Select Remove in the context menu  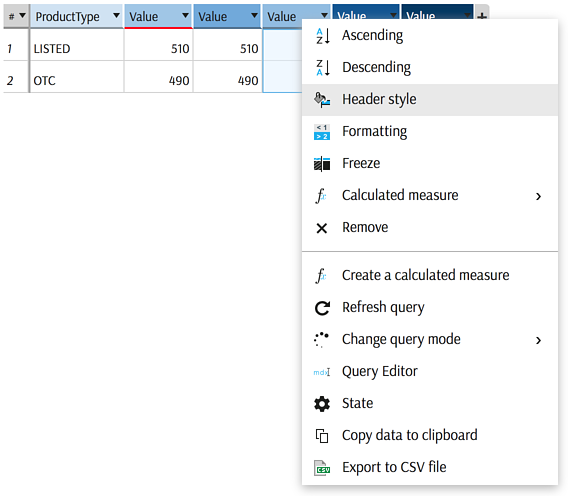pos(430,228)
